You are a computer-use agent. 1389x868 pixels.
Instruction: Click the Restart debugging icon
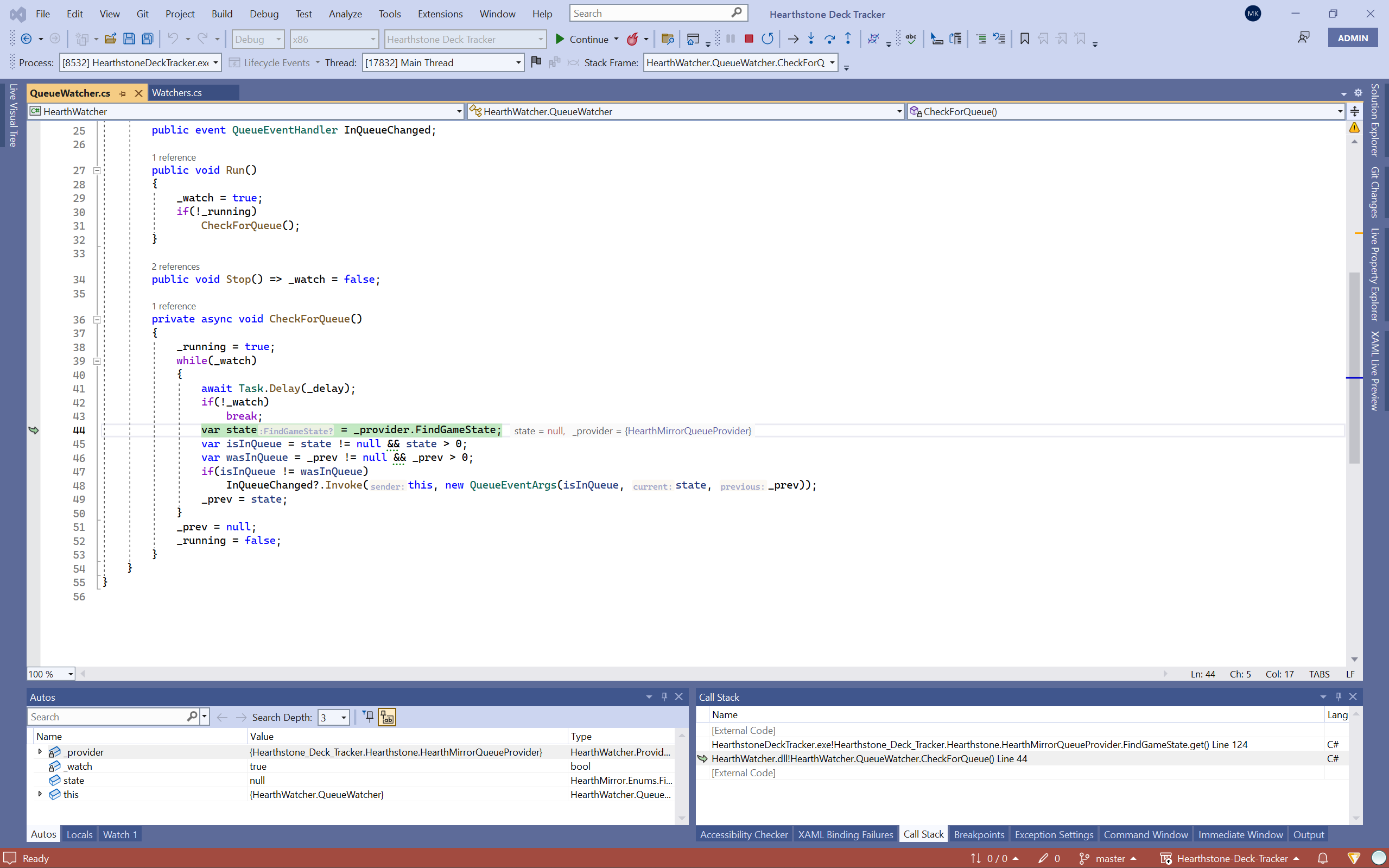coord(768,39)
